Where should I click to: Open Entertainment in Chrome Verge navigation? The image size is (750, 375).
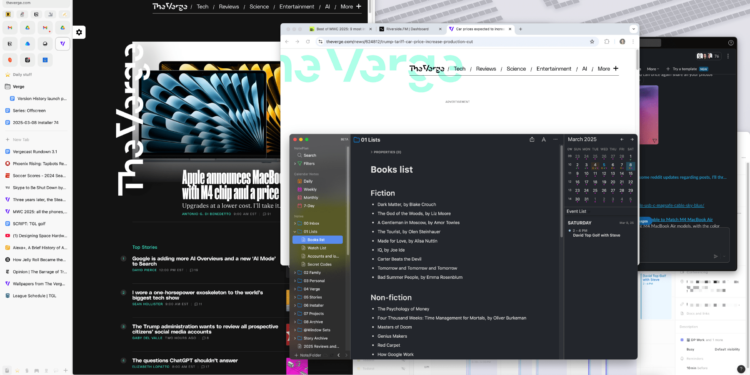553,69
